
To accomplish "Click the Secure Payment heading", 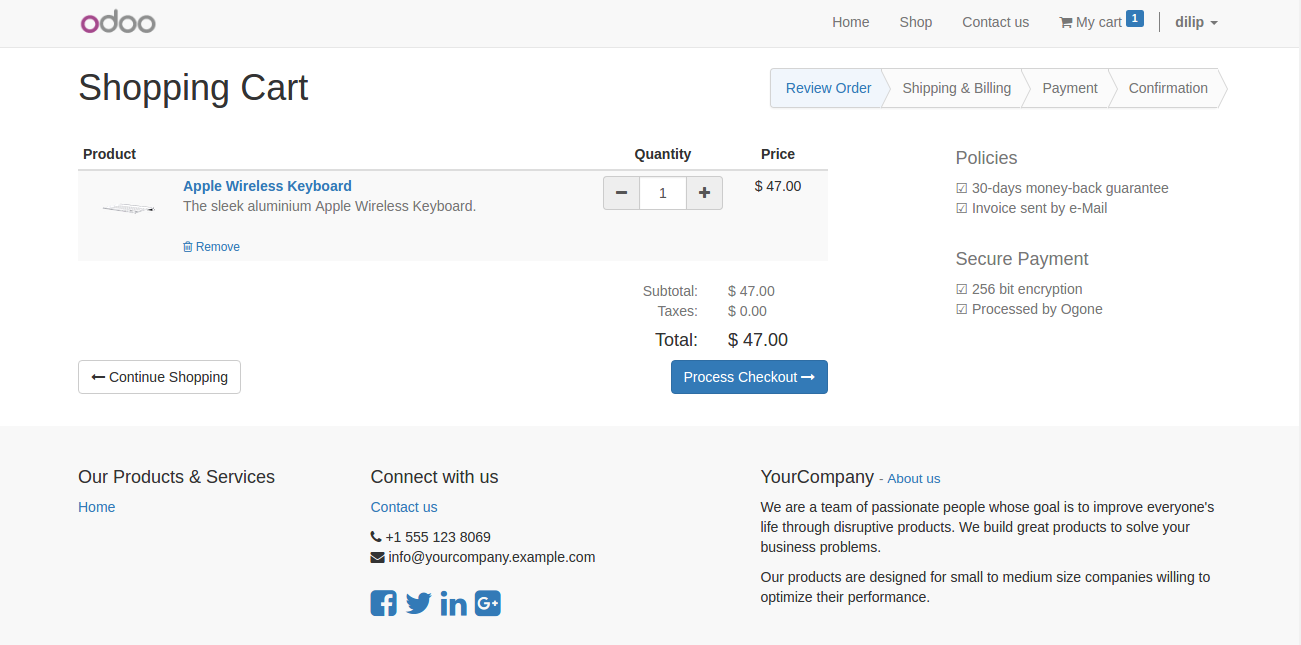I will pos(1022,259).
